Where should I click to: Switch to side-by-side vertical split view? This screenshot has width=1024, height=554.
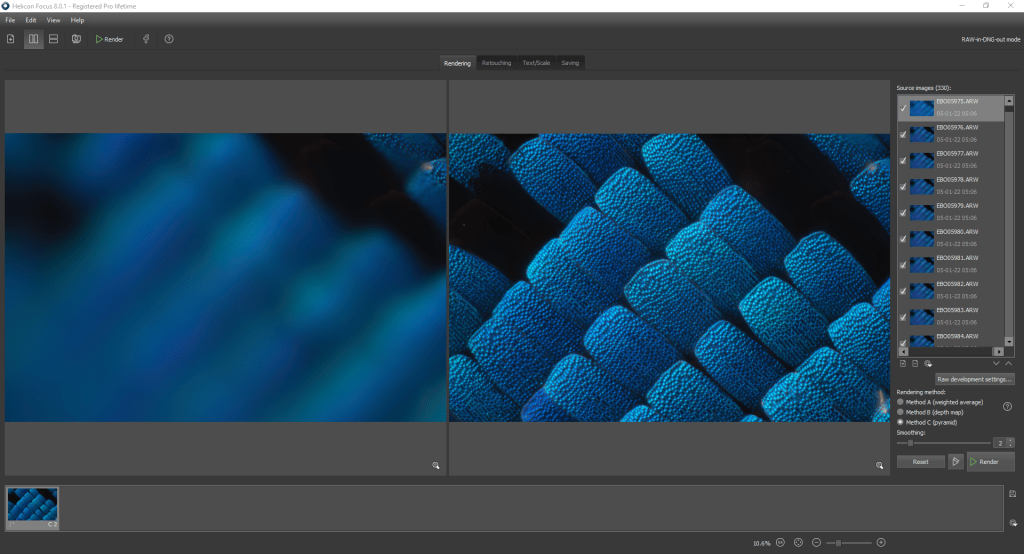click(x=33, y=39)
